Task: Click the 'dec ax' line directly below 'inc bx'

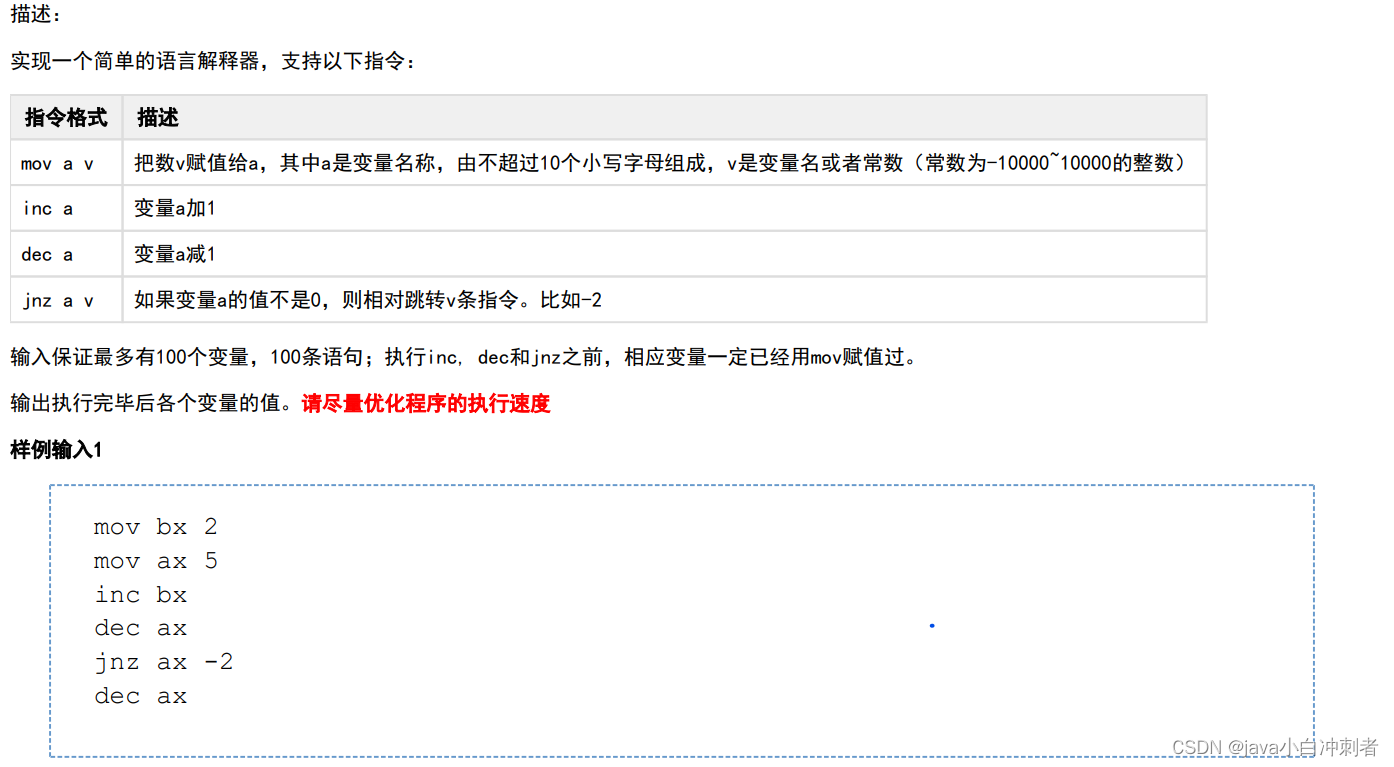Action: coord(141,628)
